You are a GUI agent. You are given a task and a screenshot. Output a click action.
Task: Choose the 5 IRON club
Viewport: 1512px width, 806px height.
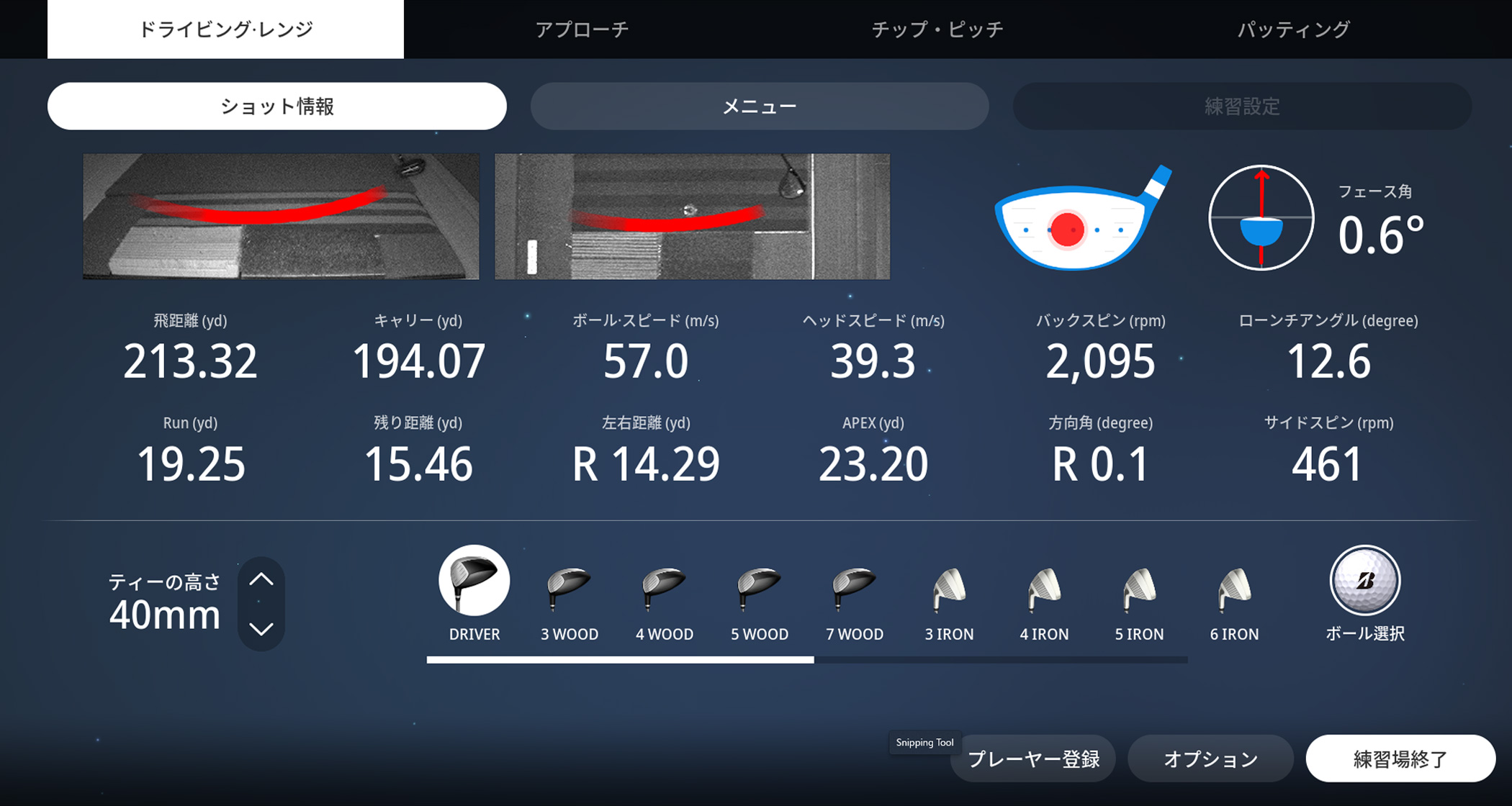1139,590
